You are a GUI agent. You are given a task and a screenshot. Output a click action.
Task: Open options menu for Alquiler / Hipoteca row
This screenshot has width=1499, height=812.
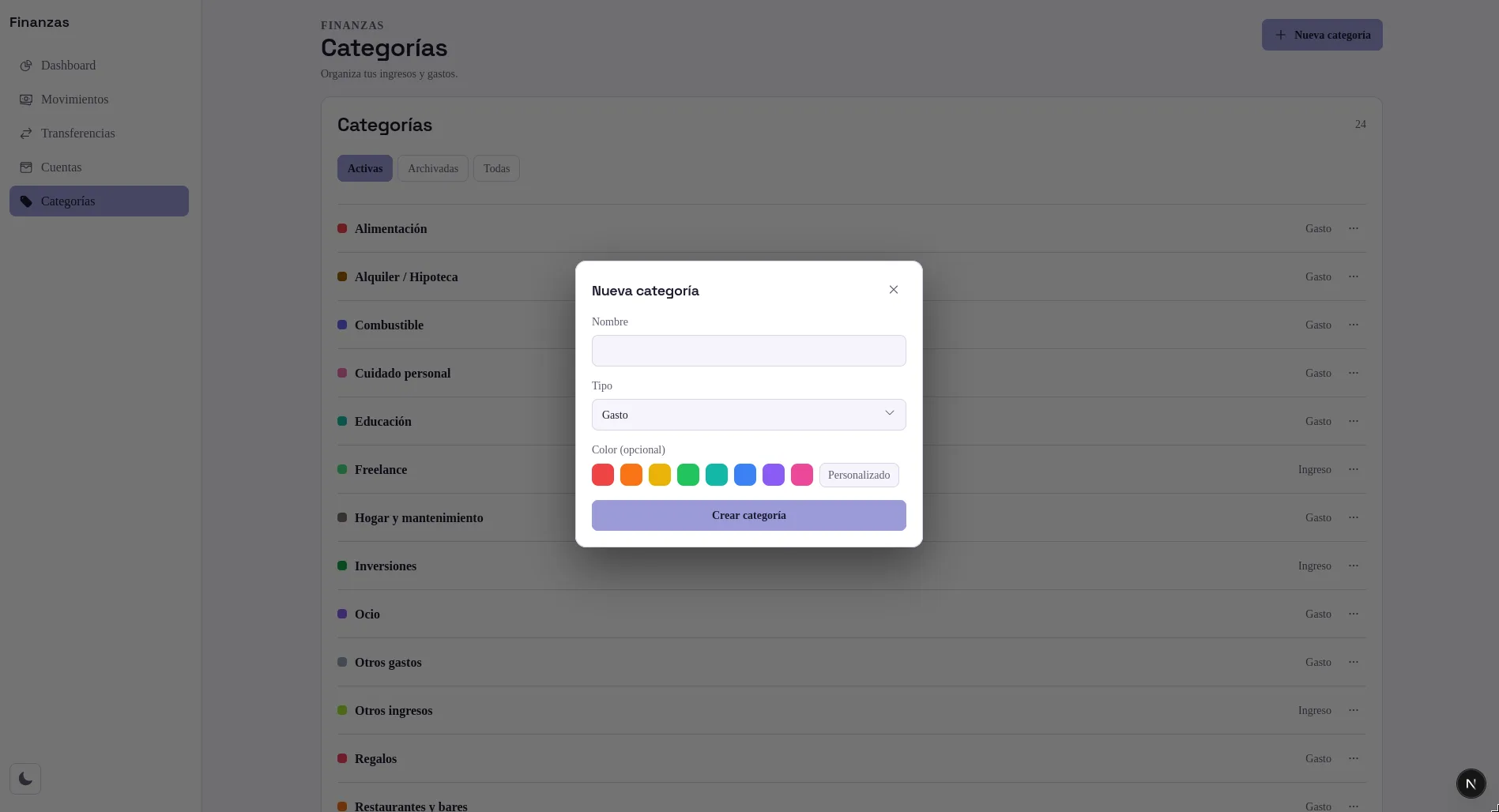pyautogui.click(x=1354, y=276)
